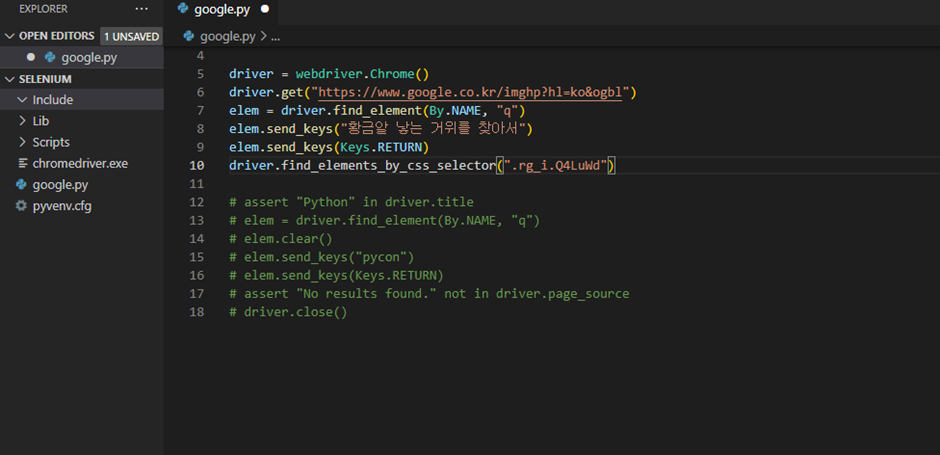Collapse the Include folder chevron
Image resolution: width=940 pixels, height=455 pixels.
point(23,100)
